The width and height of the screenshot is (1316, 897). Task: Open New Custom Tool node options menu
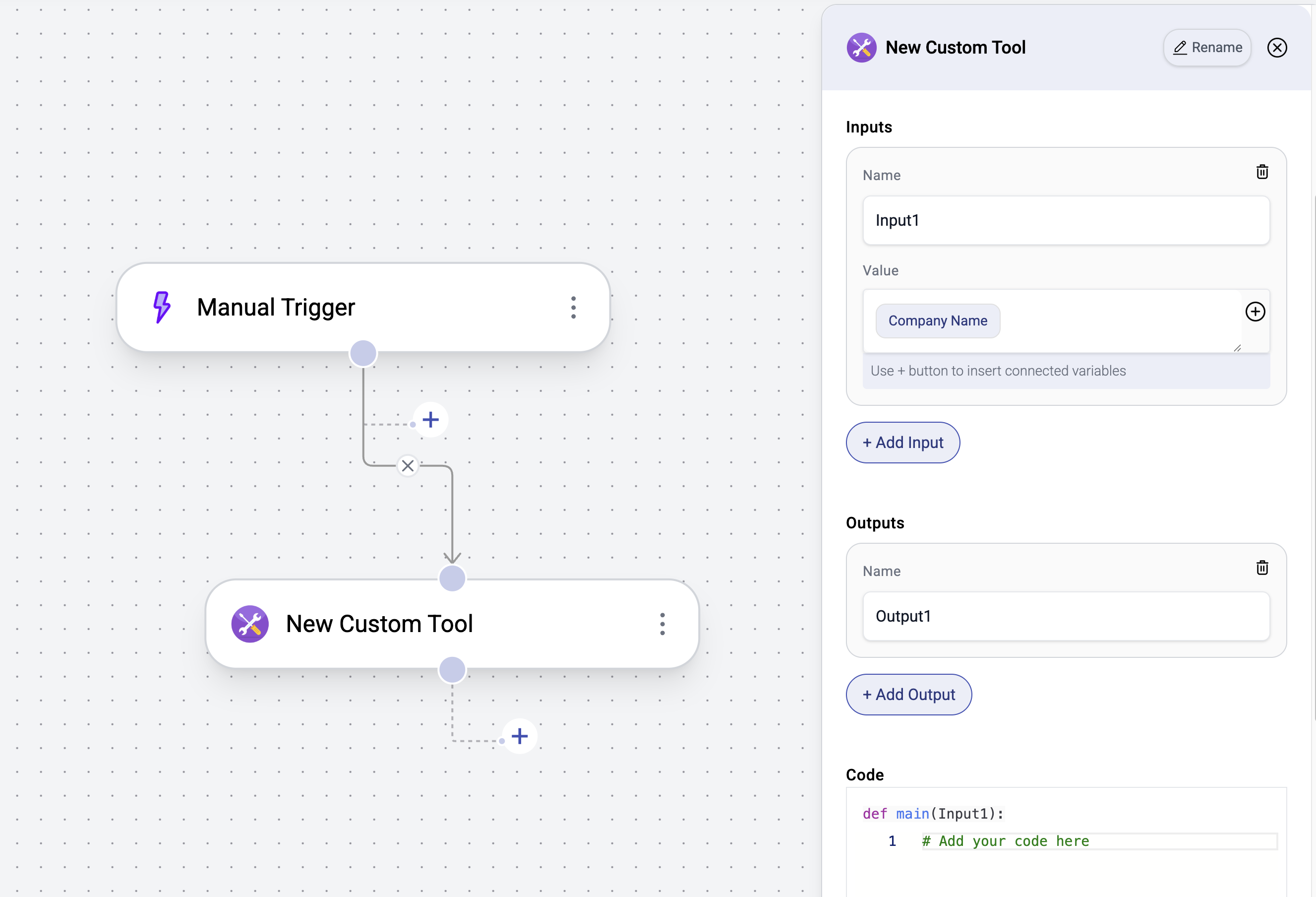(x=662, y=624)
